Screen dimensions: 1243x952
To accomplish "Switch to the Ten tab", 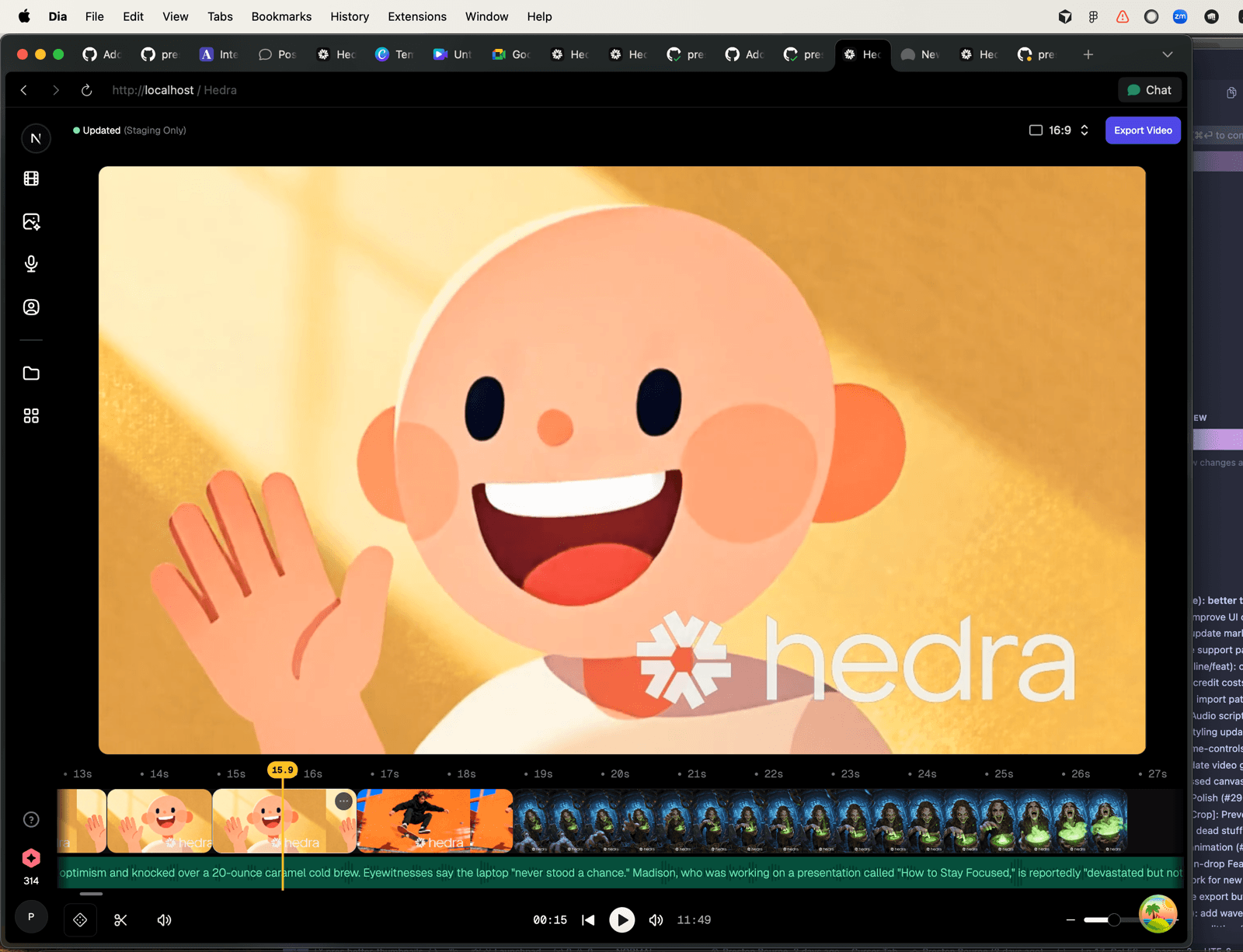I will (394, 54).
